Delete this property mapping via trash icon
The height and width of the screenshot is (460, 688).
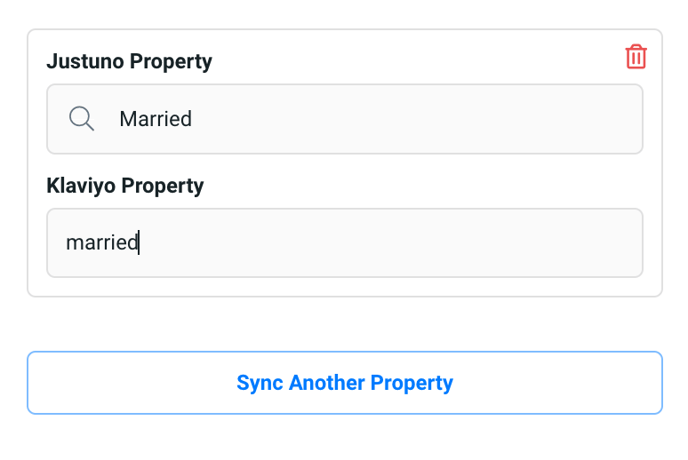pos(636,57)
